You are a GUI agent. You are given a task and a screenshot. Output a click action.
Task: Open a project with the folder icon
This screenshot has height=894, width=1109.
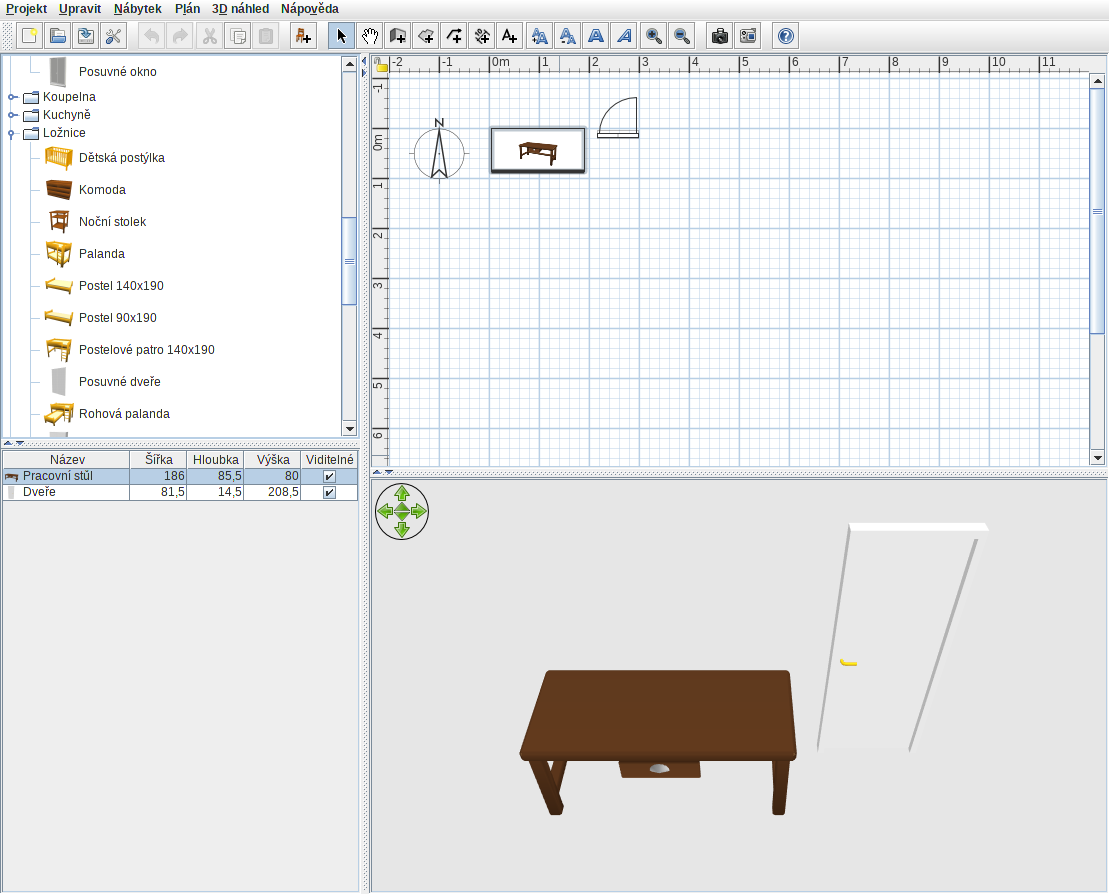[x=58, y=36]
